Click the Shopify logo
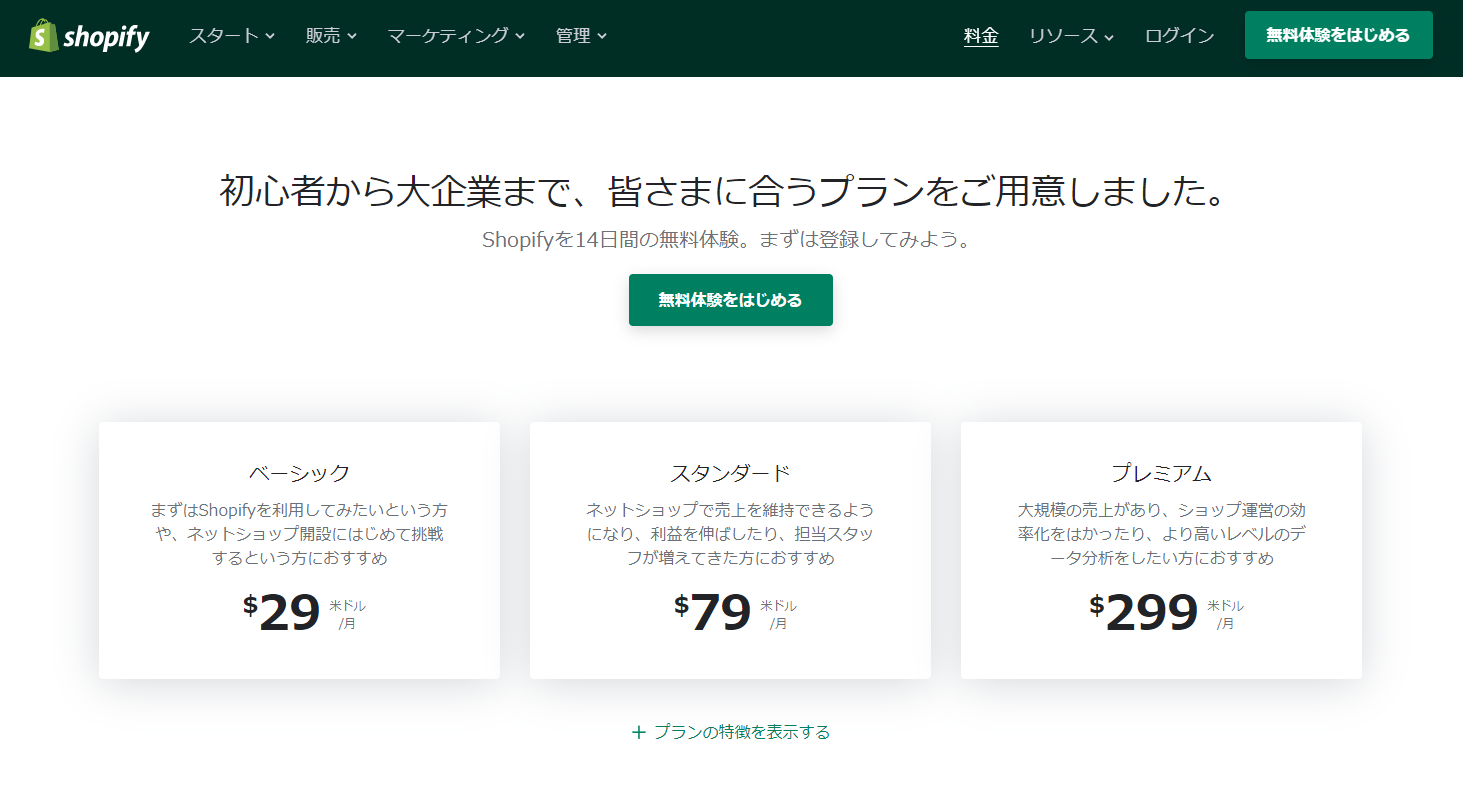The image size is (1463, 800). coord(88,36)
